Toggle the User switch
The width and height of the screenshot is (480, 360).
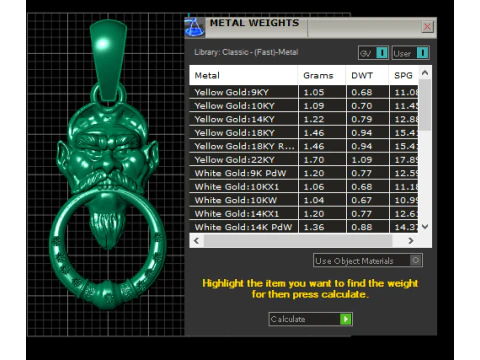coord(410,53)
